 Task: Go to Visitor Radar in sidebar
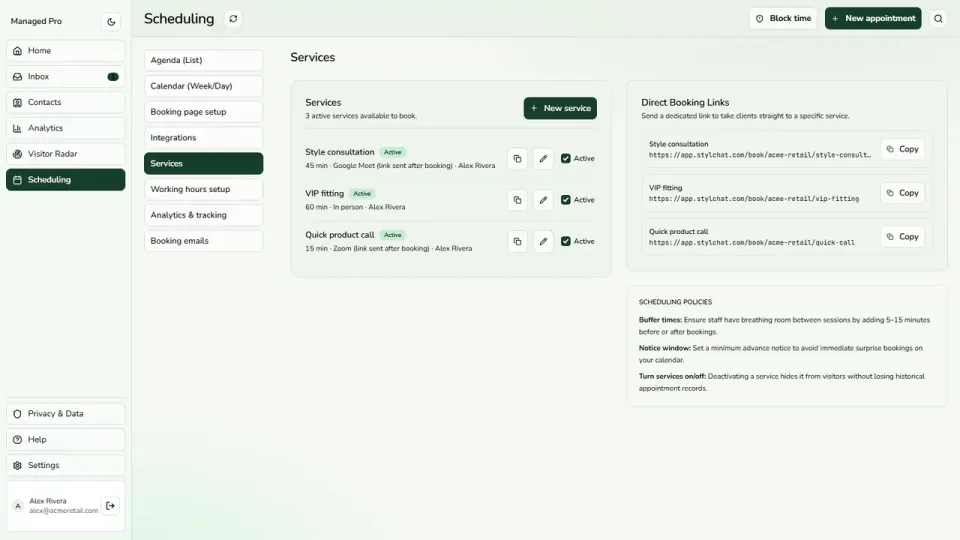(x=66, y=154)
